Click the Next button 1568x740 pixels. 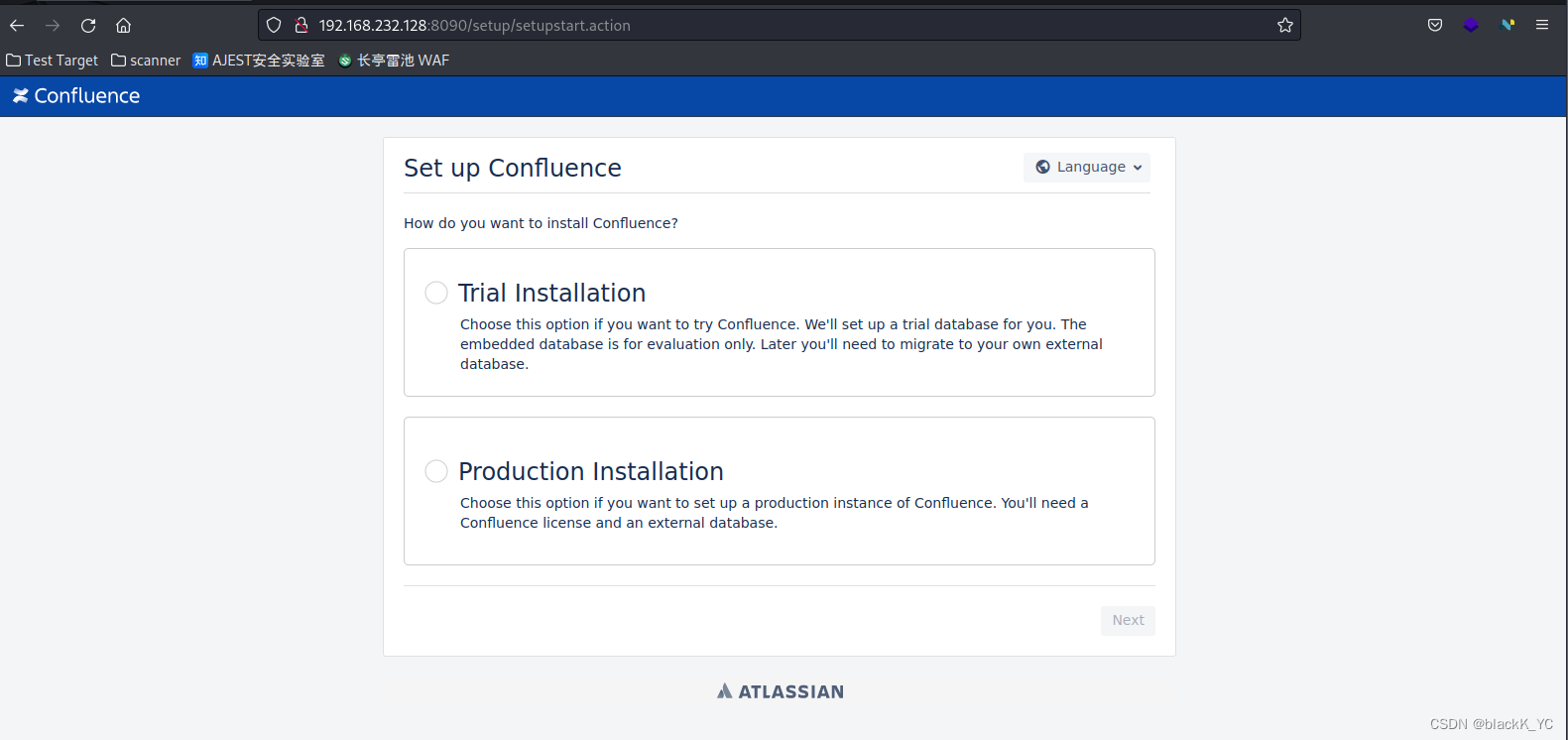[1128, 621]
